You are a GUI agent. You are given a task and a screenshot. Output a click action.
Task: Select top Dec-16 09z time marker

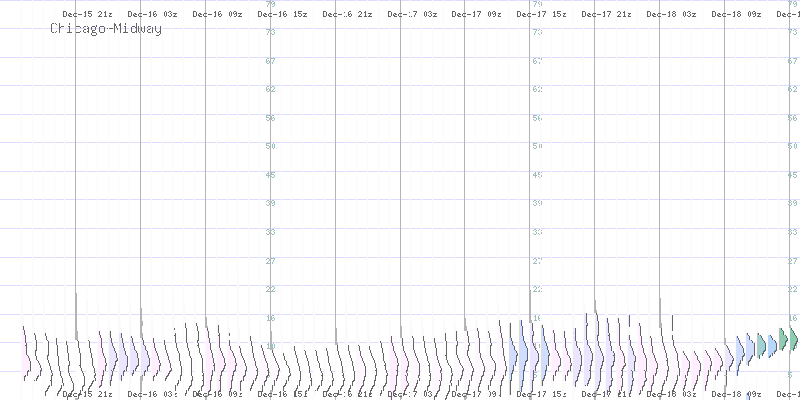(217, 14)
